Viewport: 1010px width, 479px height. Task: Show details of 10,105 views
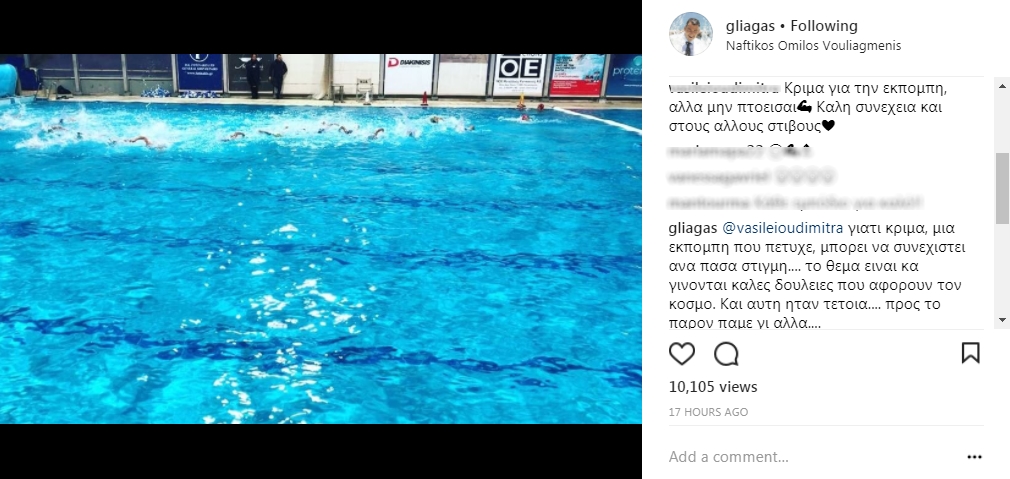(712, 387)
